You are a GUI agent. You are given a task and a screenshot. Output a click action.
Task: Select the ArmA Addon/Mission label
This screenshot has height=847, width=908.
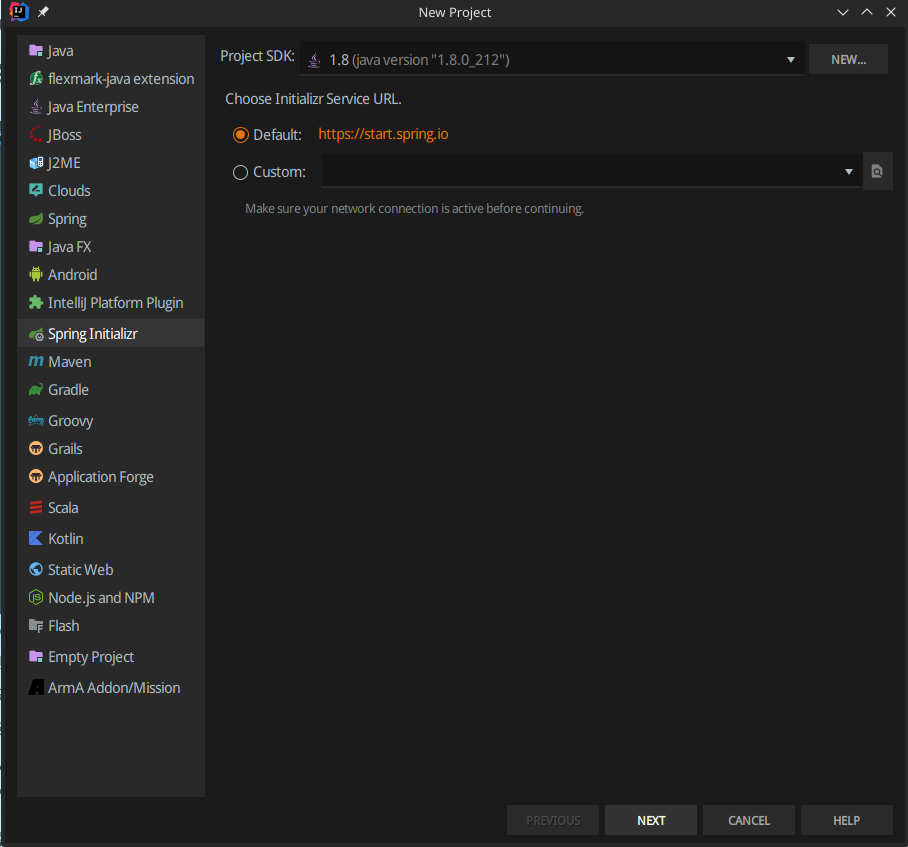(114, 688)
